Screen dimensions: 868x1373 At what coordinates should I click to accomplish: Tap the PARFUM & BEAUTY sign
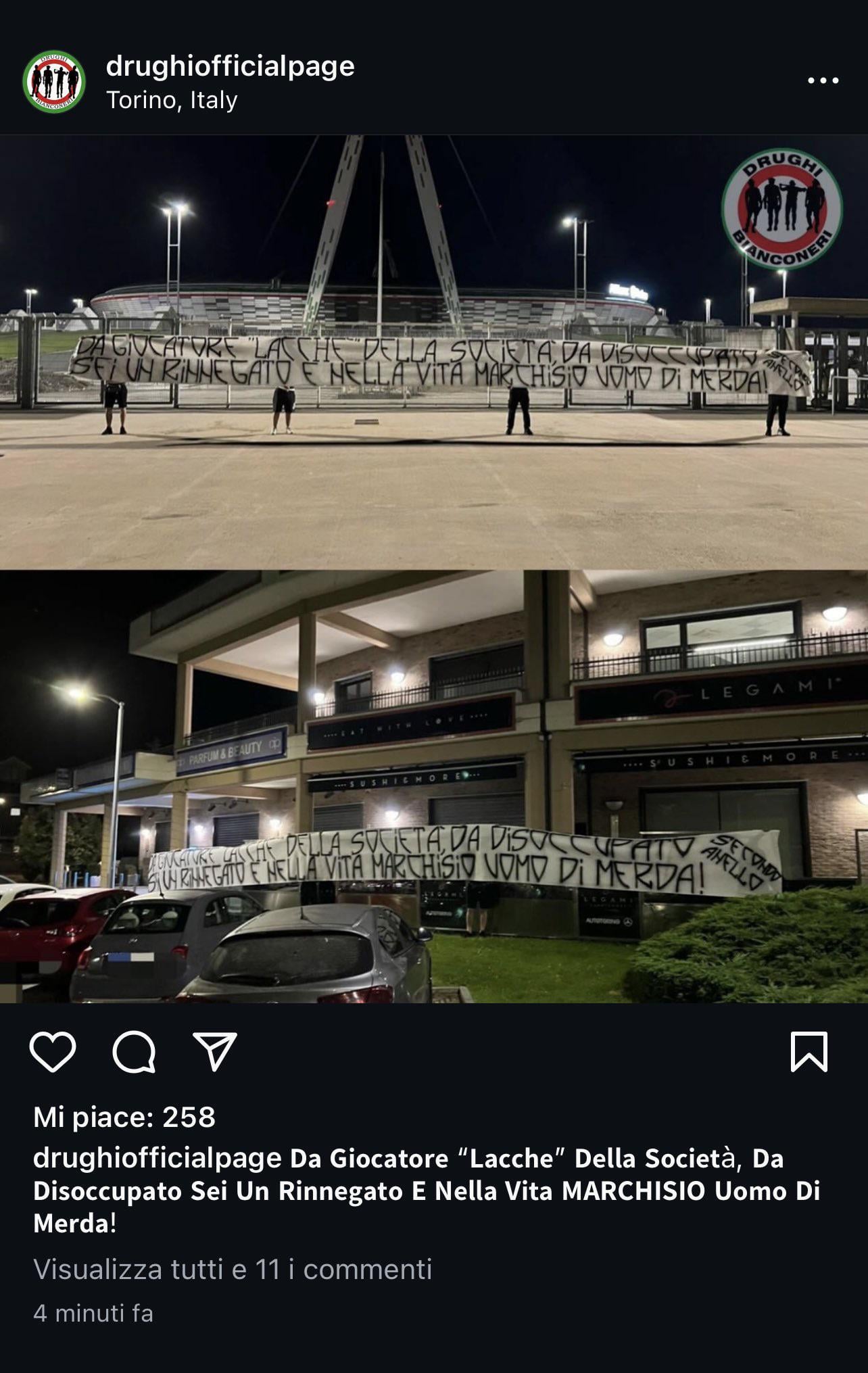pyautogui.click(x=232, y=752)
